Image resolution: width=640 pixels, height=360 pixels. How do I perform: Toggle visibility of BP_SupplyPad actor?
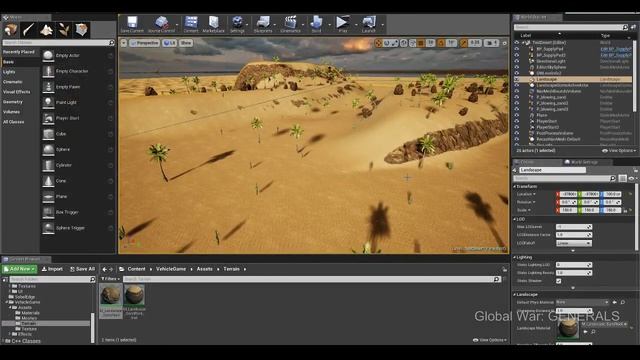(517, 49)
